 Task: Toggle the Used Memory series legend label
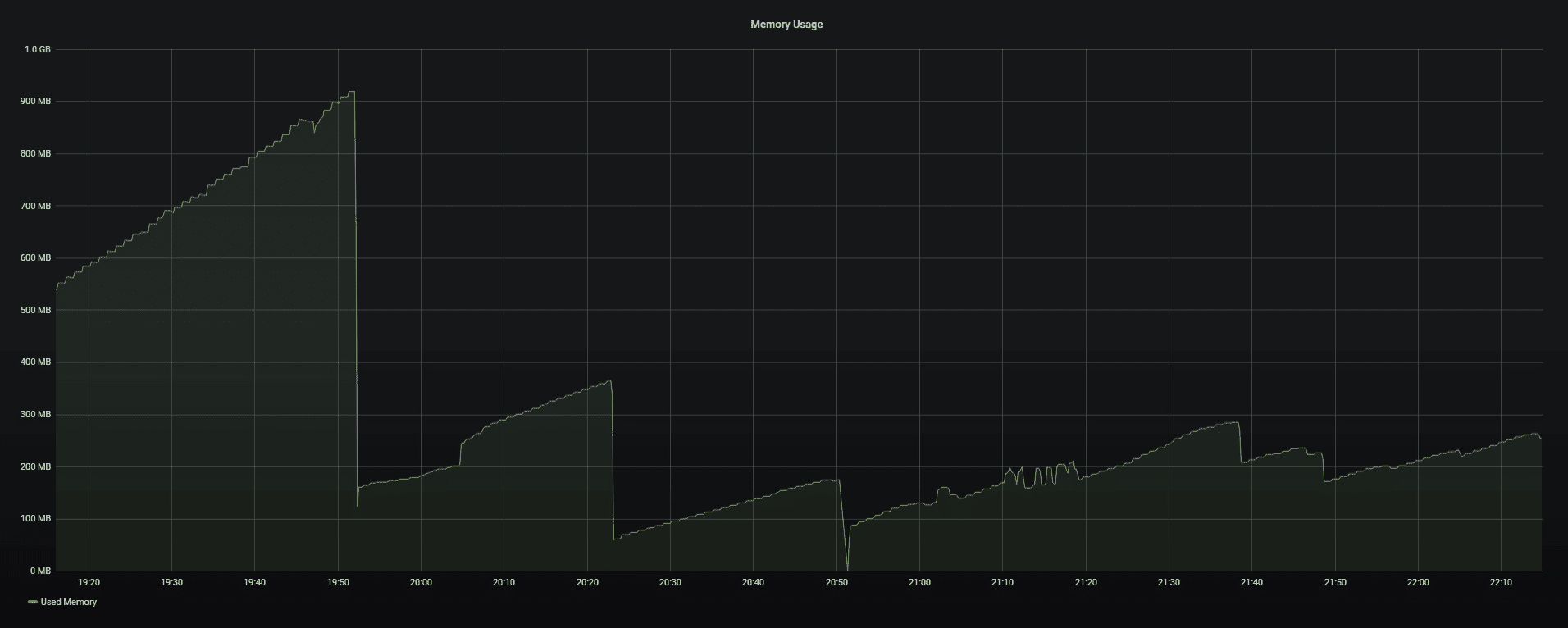pyautogui.click(x=69, y=602)
